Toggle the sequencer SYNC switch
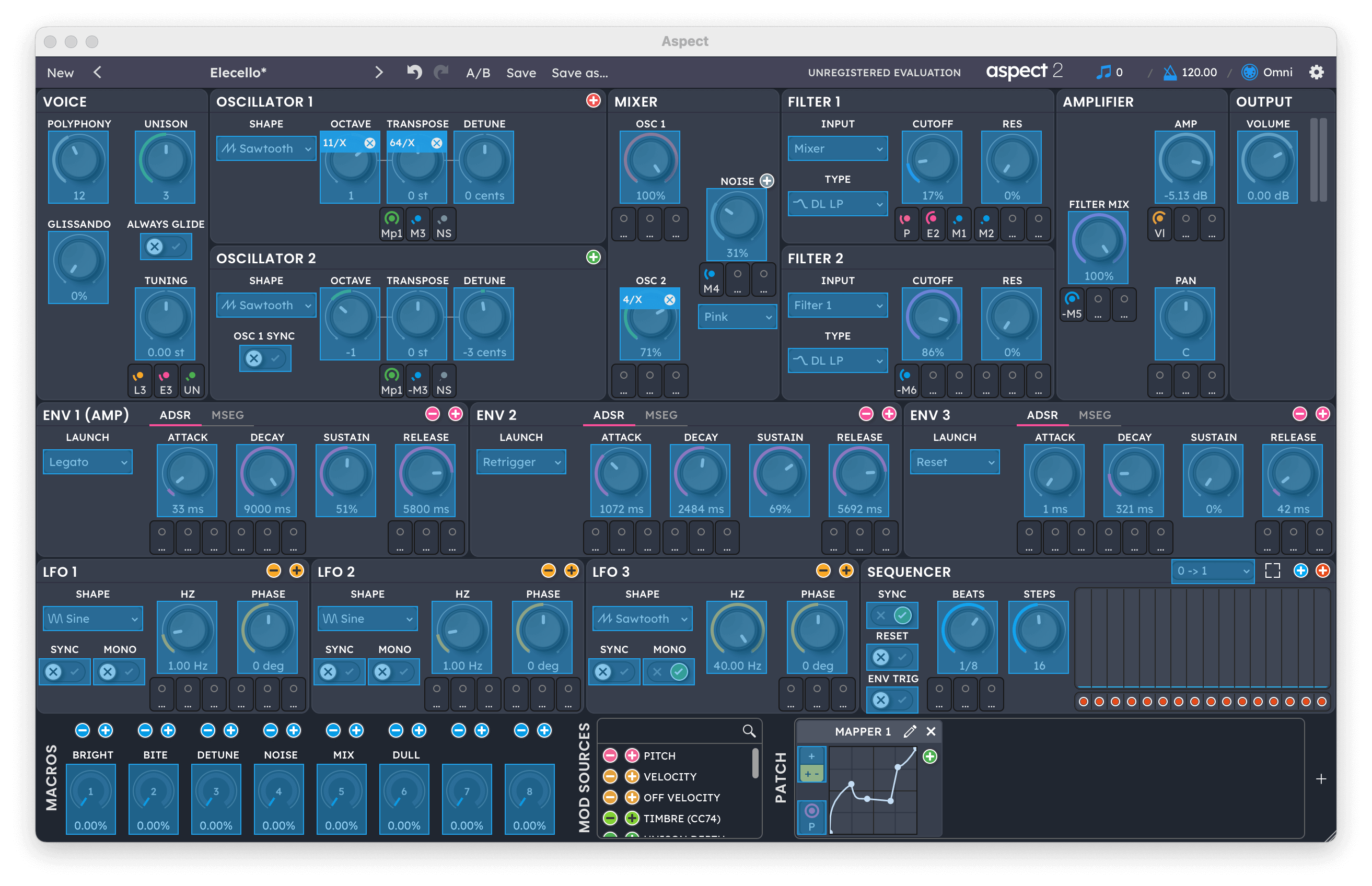 click(892, 615)
